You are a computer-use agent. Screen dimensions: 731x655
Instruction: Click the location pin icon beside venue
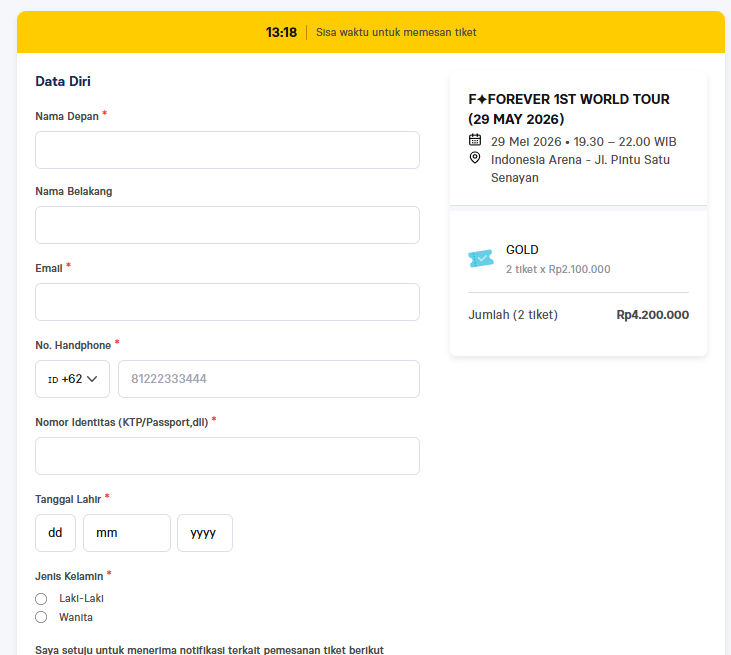point(475,158)
